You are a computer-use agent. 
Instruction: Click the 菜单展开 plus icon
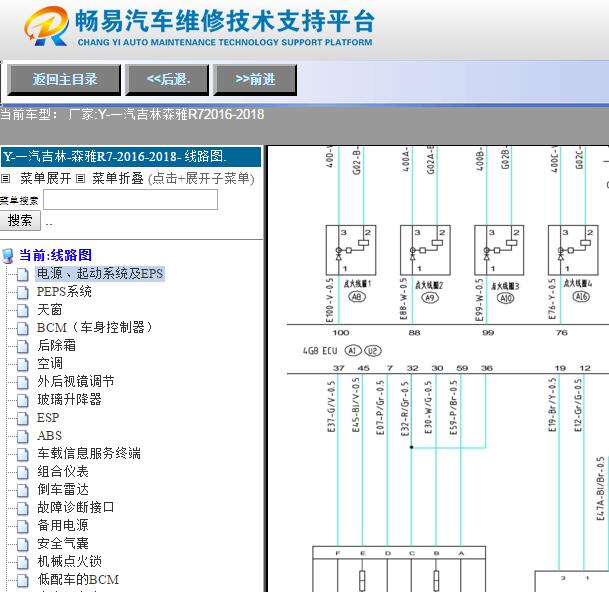tap(5, 179)
